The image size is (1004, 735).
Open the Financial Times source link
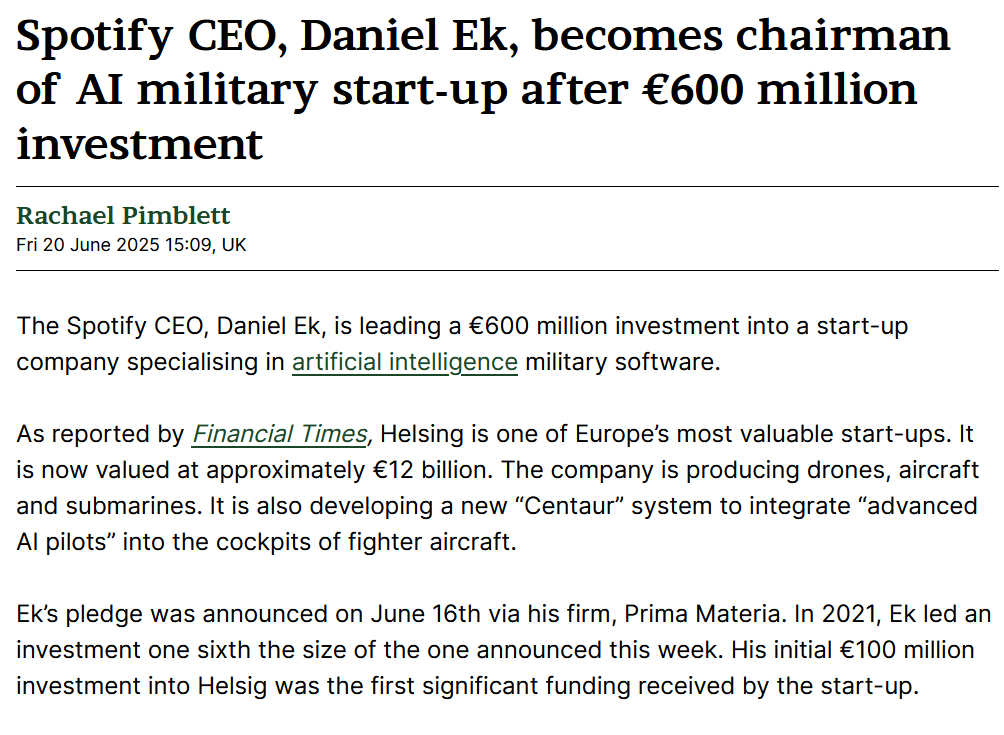coord(279,434)
